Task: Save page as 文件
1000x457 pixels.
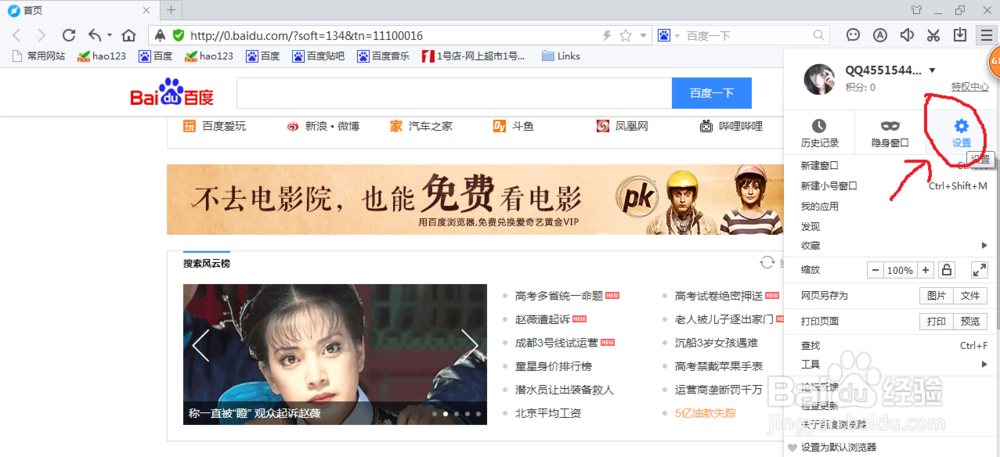Action: (x=970, y=296)
